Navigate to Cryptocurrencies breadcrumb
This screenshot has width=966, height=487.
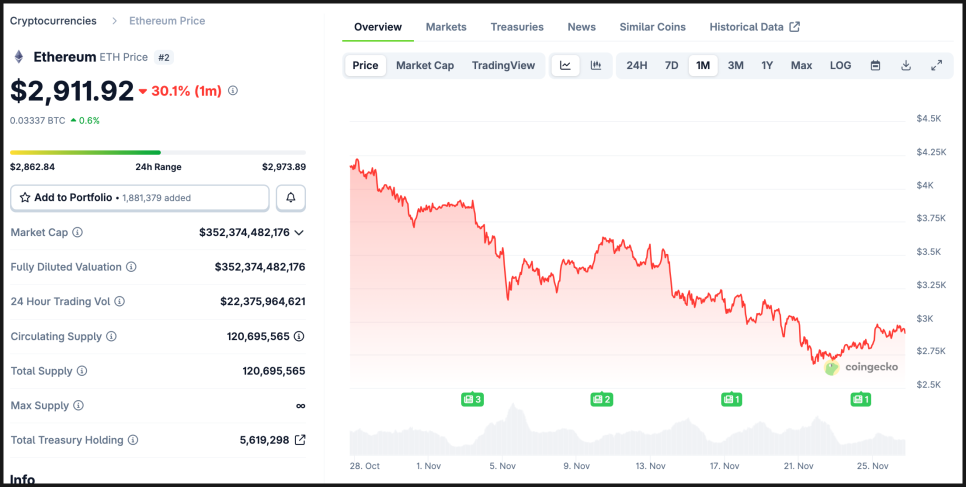53,21
